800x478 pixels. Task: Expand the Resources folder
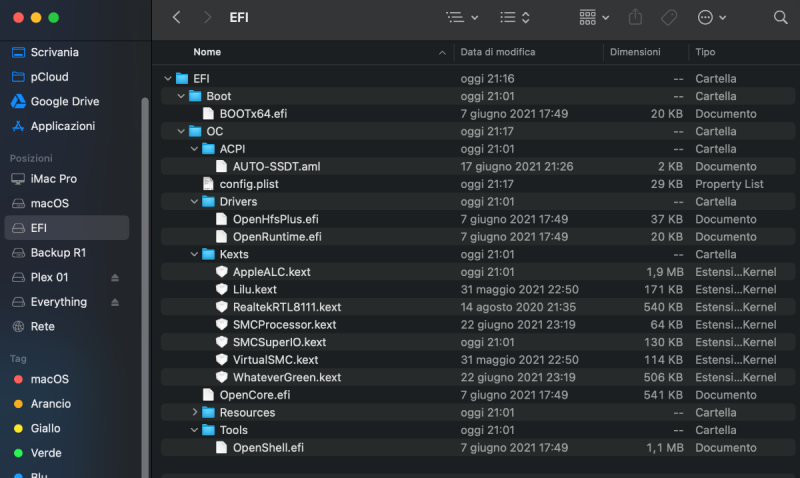tap(195, 412)
